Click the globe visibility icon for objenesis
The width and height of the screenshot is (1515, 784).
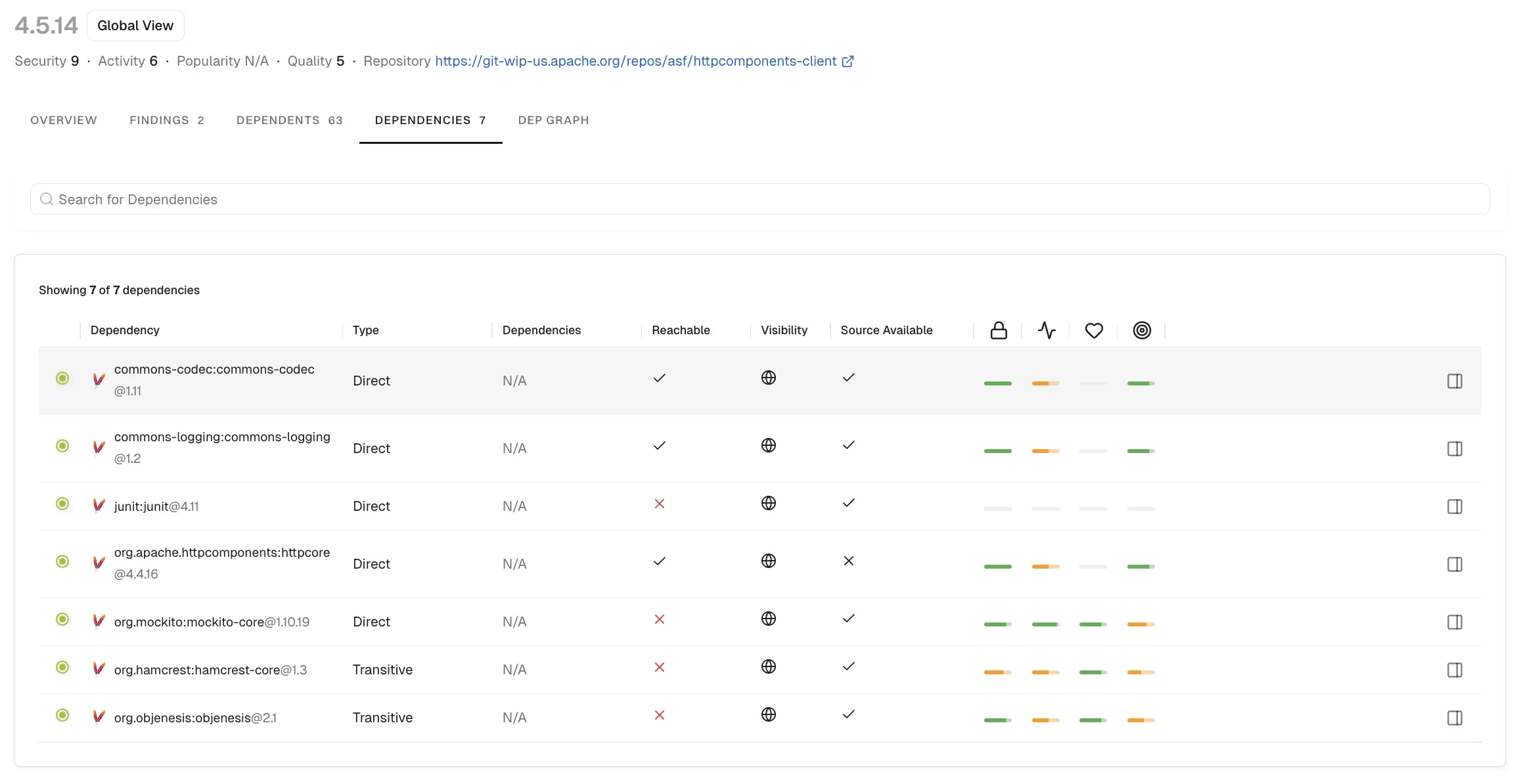click(769, 714)
